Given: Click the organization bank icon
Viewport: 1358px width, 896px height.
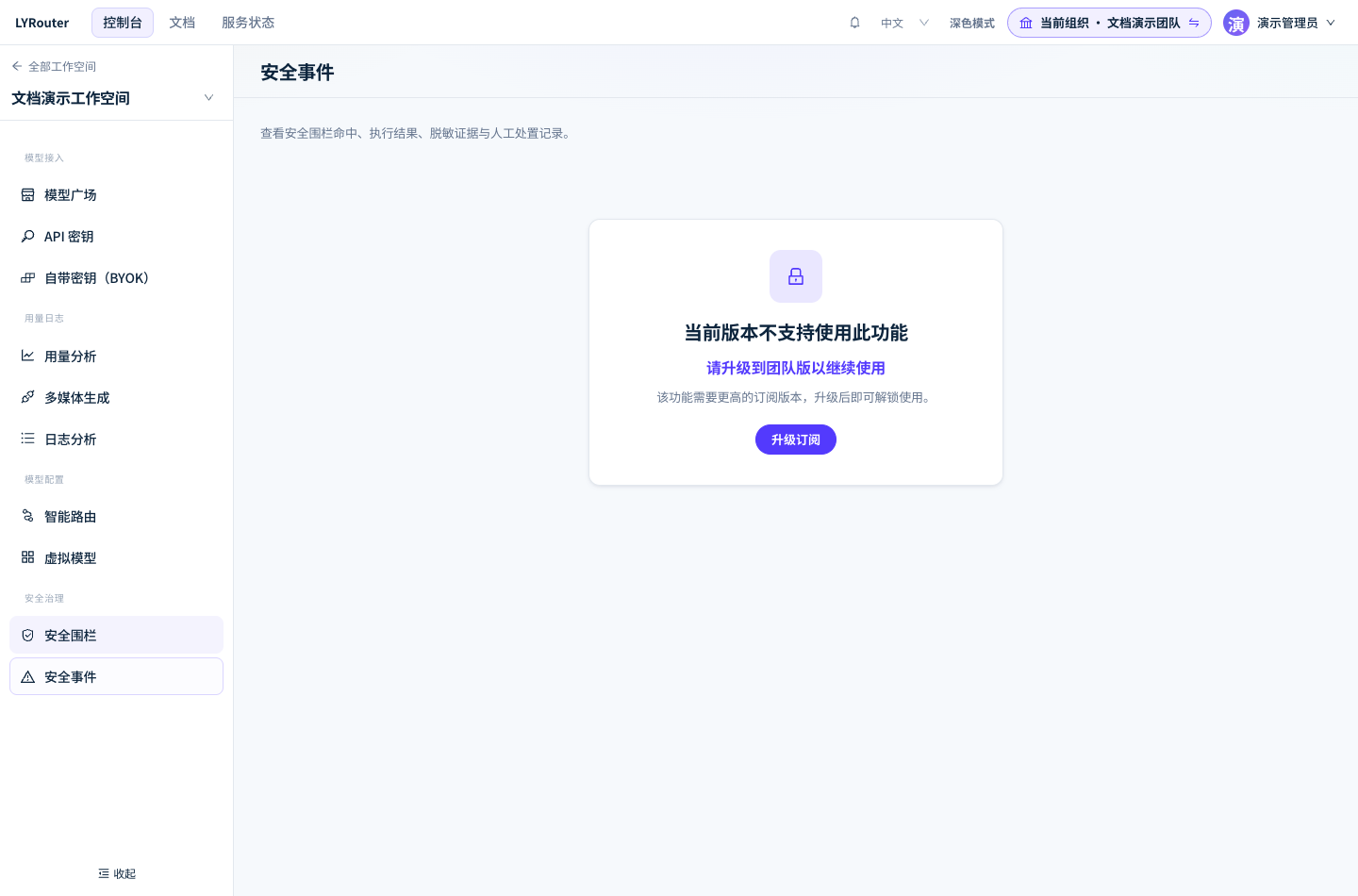Looking at the screenshot, I should (x=1026, y=23).
